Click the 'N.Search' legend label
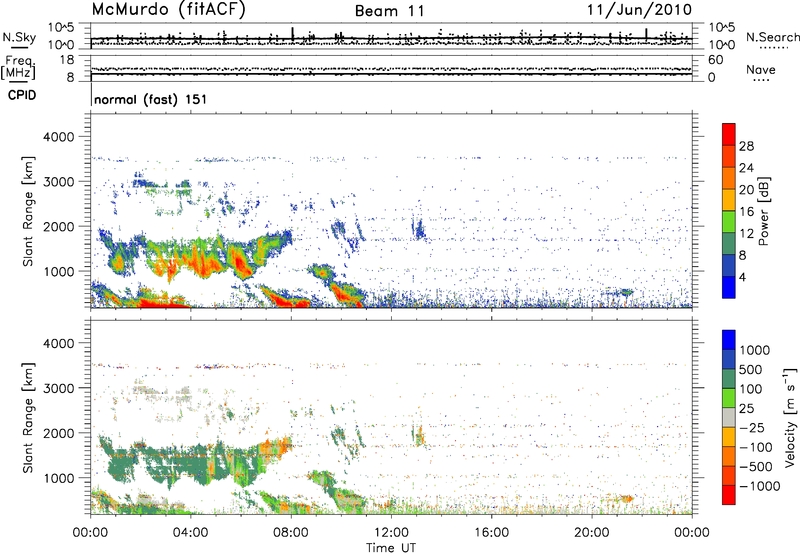This screenshot has height=554, width=800. 773,37
